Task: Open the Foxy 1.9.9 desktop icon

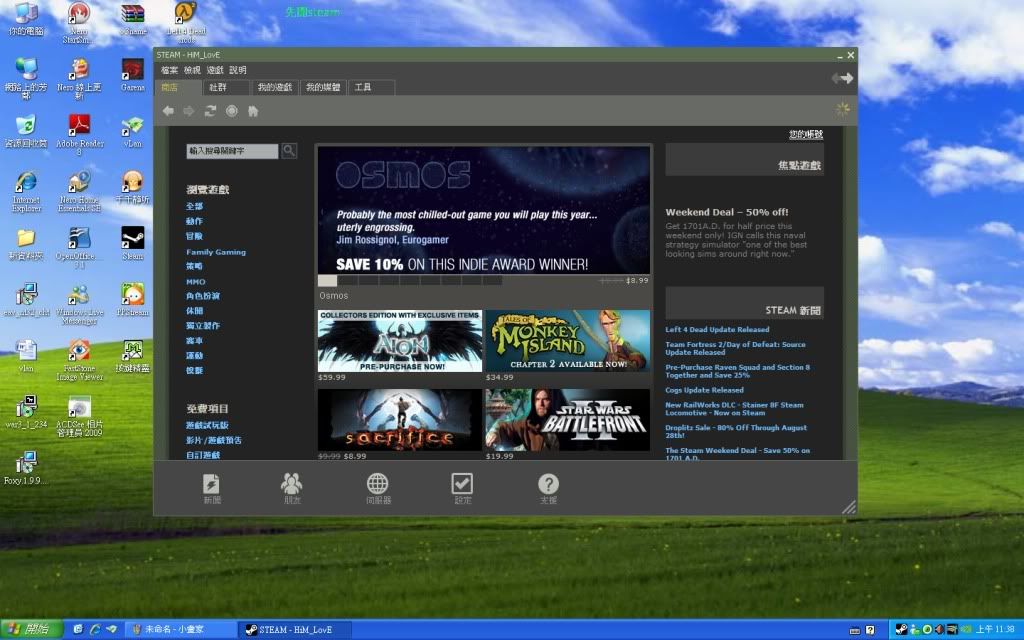Action: pyautogui.click(x=26, y=468)
